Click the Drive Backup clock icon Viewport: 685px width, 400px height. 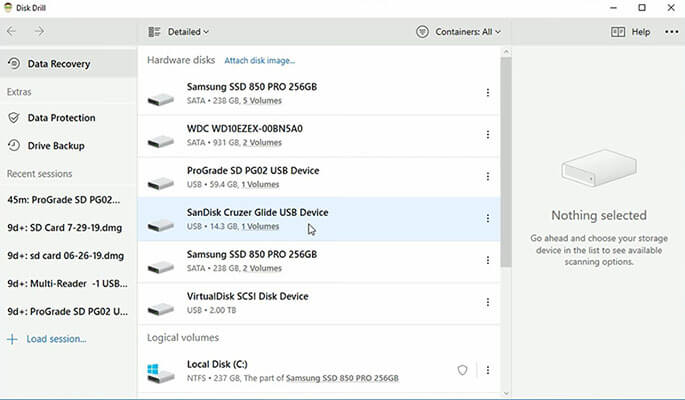point(14,146)
